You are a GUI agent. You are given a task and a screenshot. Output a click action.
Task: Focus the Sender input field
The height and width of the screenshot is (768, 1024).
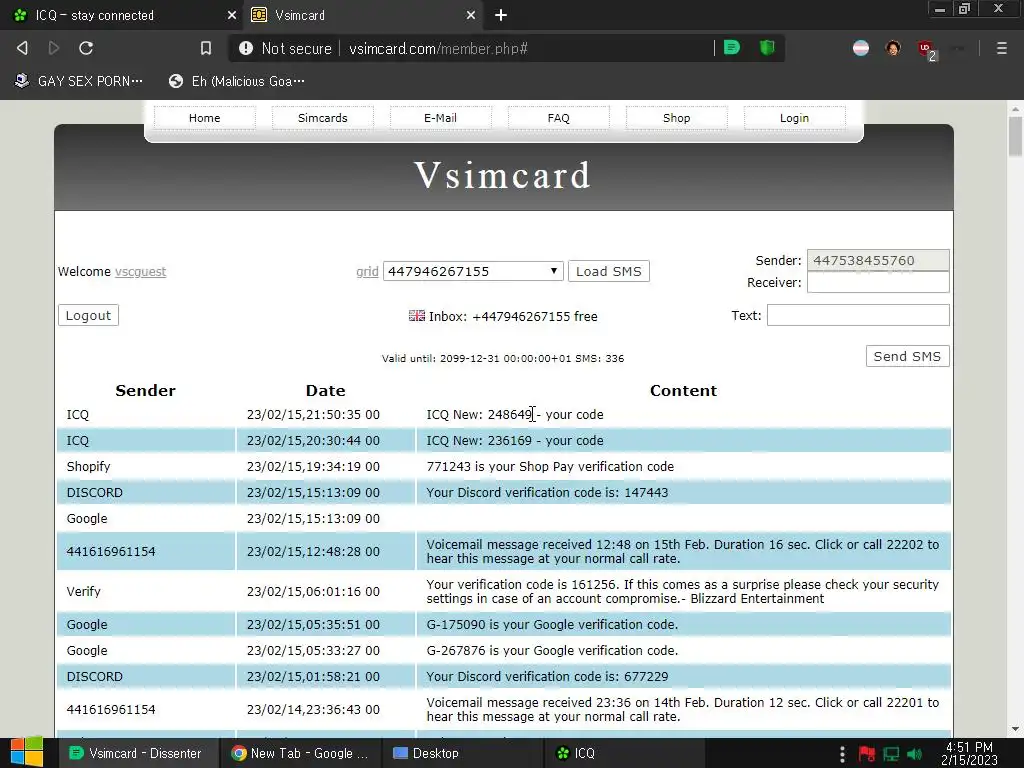coord(878,260)
